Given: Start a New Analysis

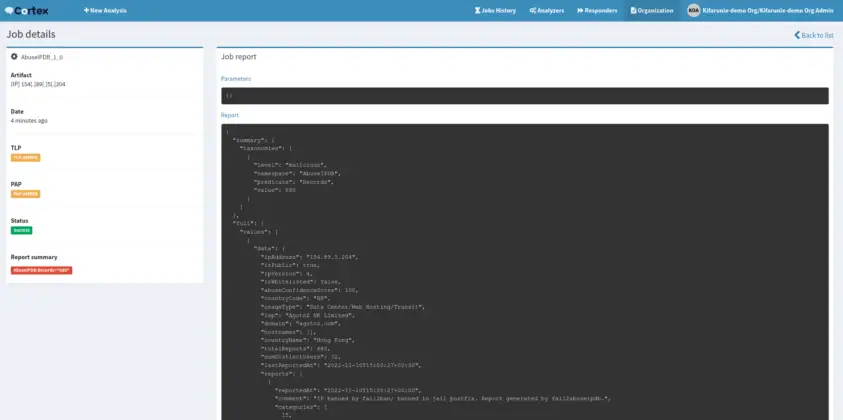Looking at the screenshot, I should [109, 10].
